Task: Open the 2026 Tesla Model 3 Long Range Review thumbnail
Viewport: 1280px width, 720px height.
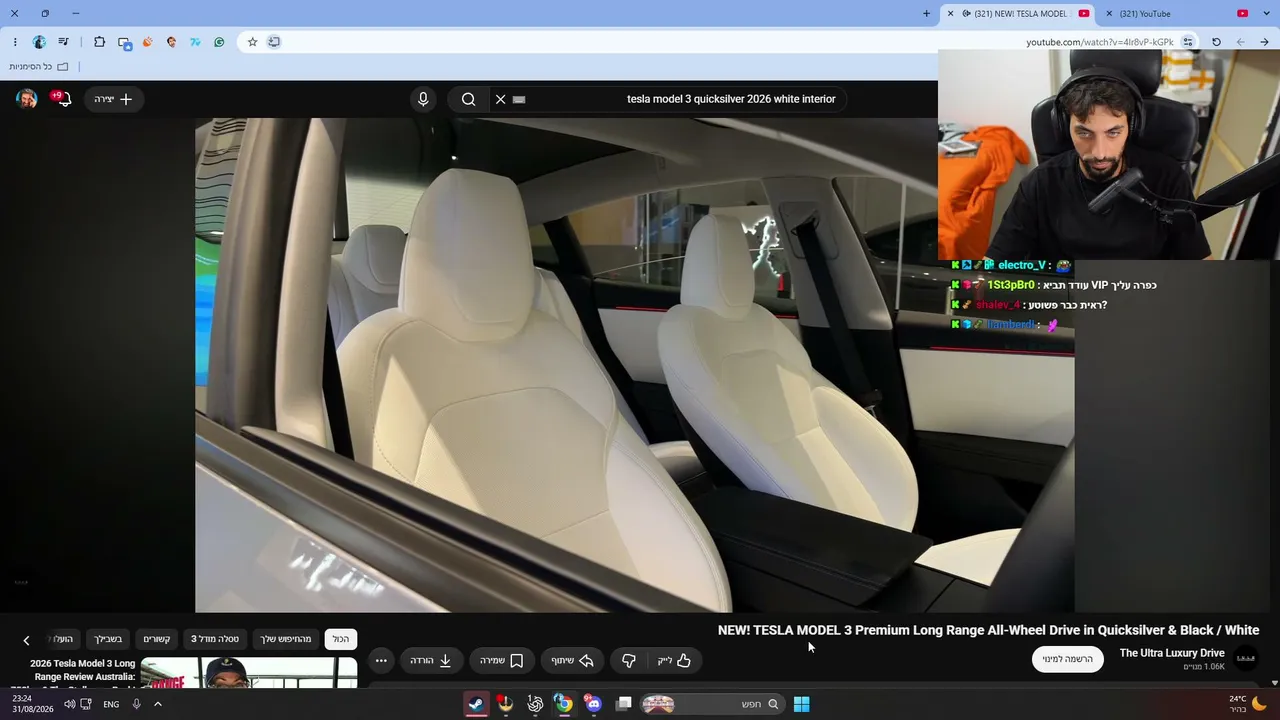Action: (x=249, y=672)
